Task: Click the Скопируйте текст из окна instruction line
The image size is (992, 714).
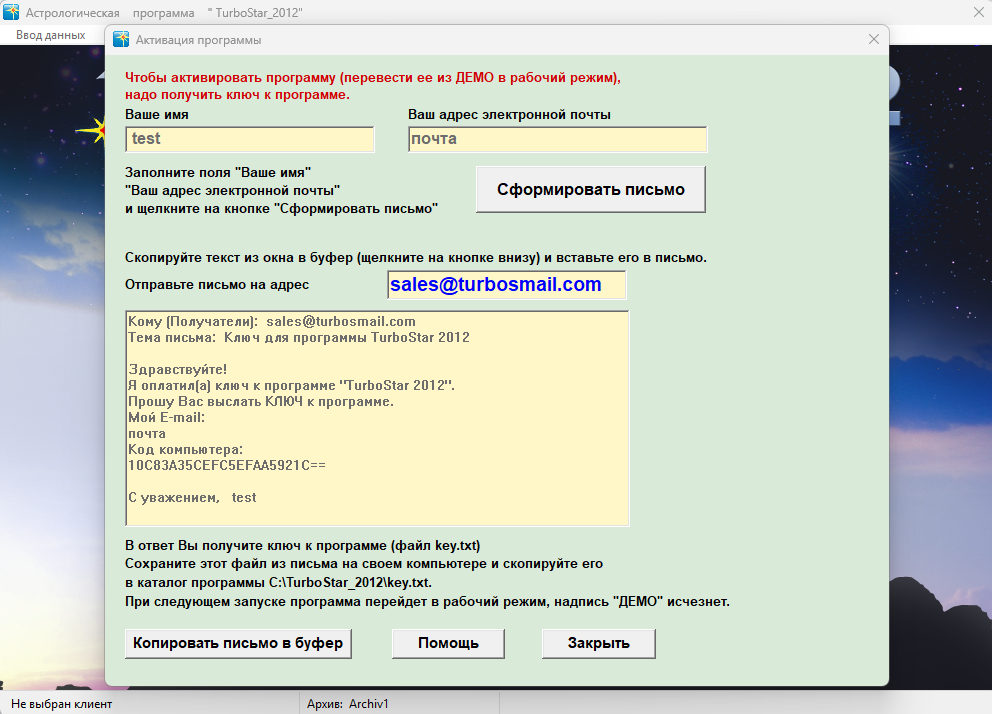Action: (x=416, y=257)
